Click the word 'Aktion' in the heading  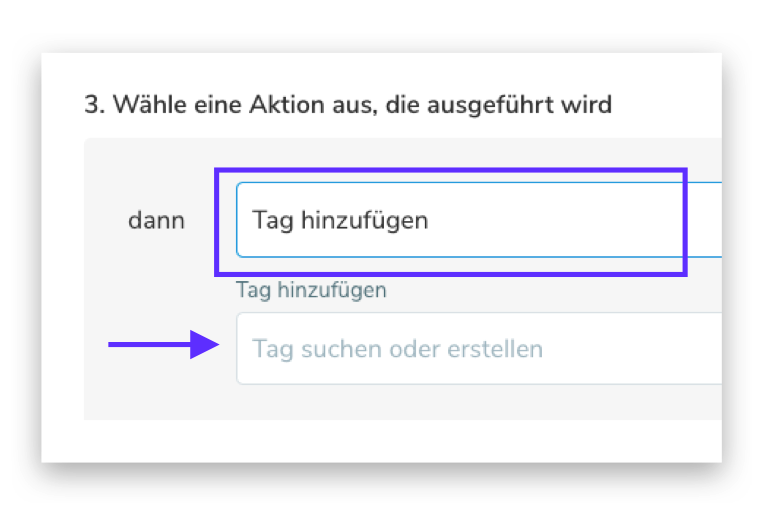(270, 104)
